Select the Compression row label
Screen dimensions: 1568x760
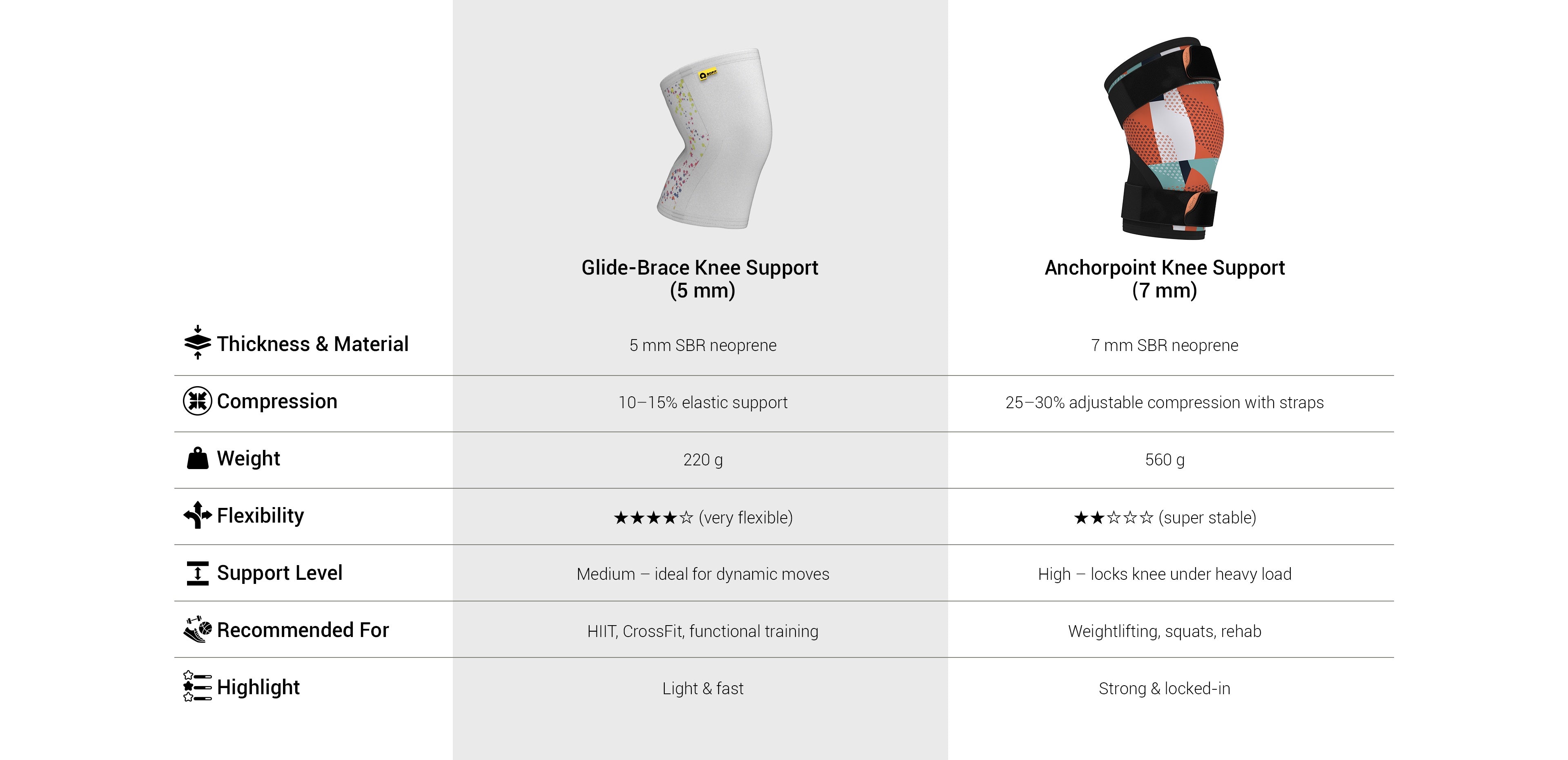(x=277, y=401)
